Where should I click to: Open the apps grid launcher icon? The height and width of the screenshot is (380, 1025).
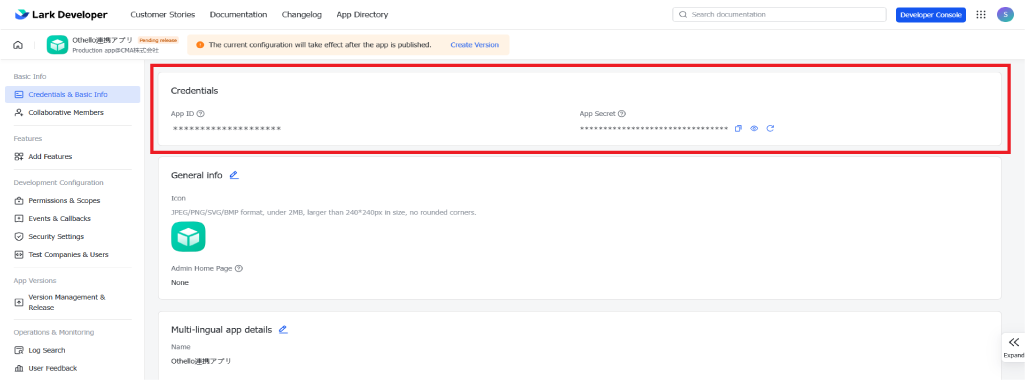981,14
